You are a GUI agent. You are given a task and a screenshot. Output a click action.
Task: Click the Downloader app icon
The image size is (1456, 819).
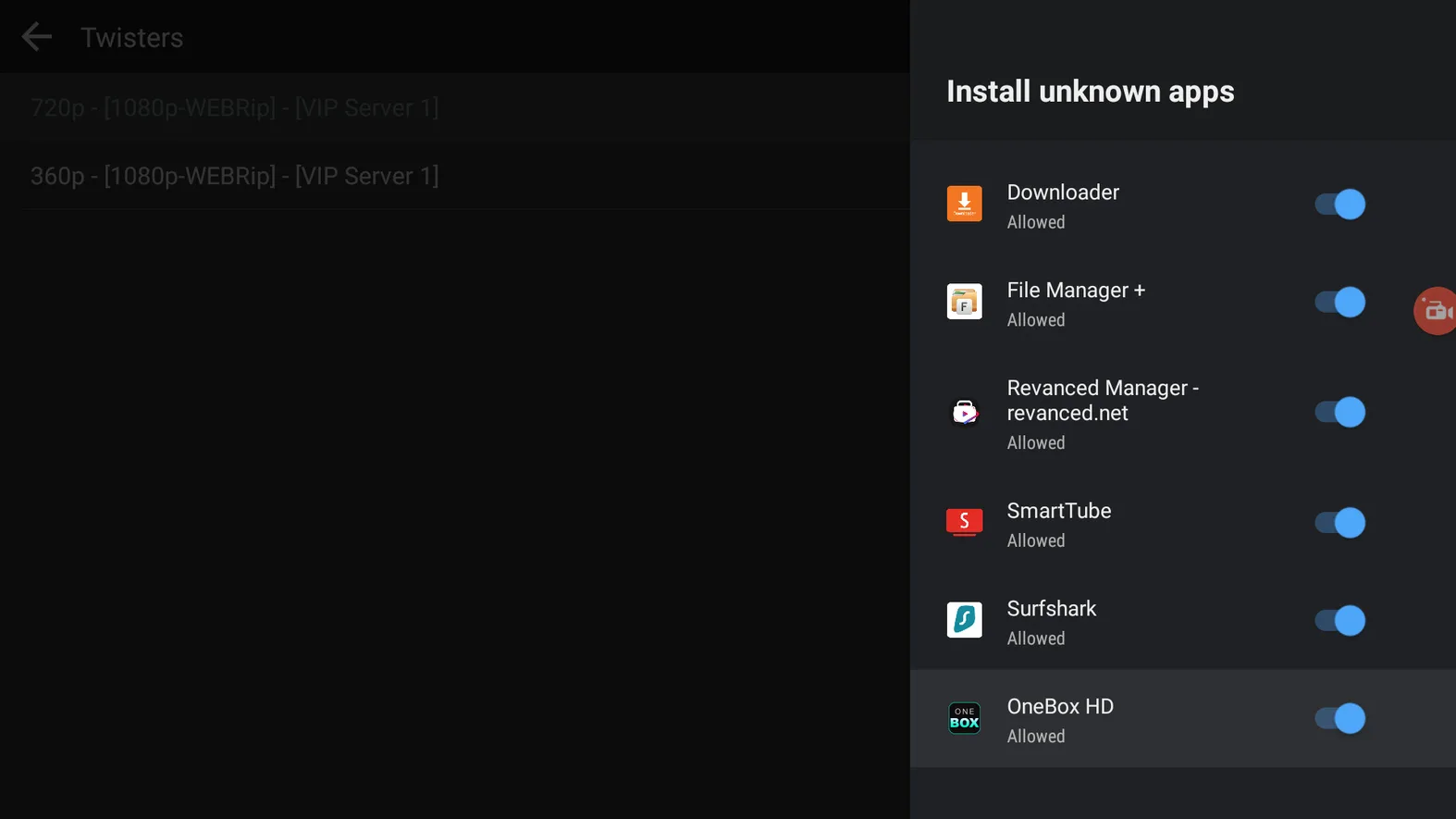point(964,204)
